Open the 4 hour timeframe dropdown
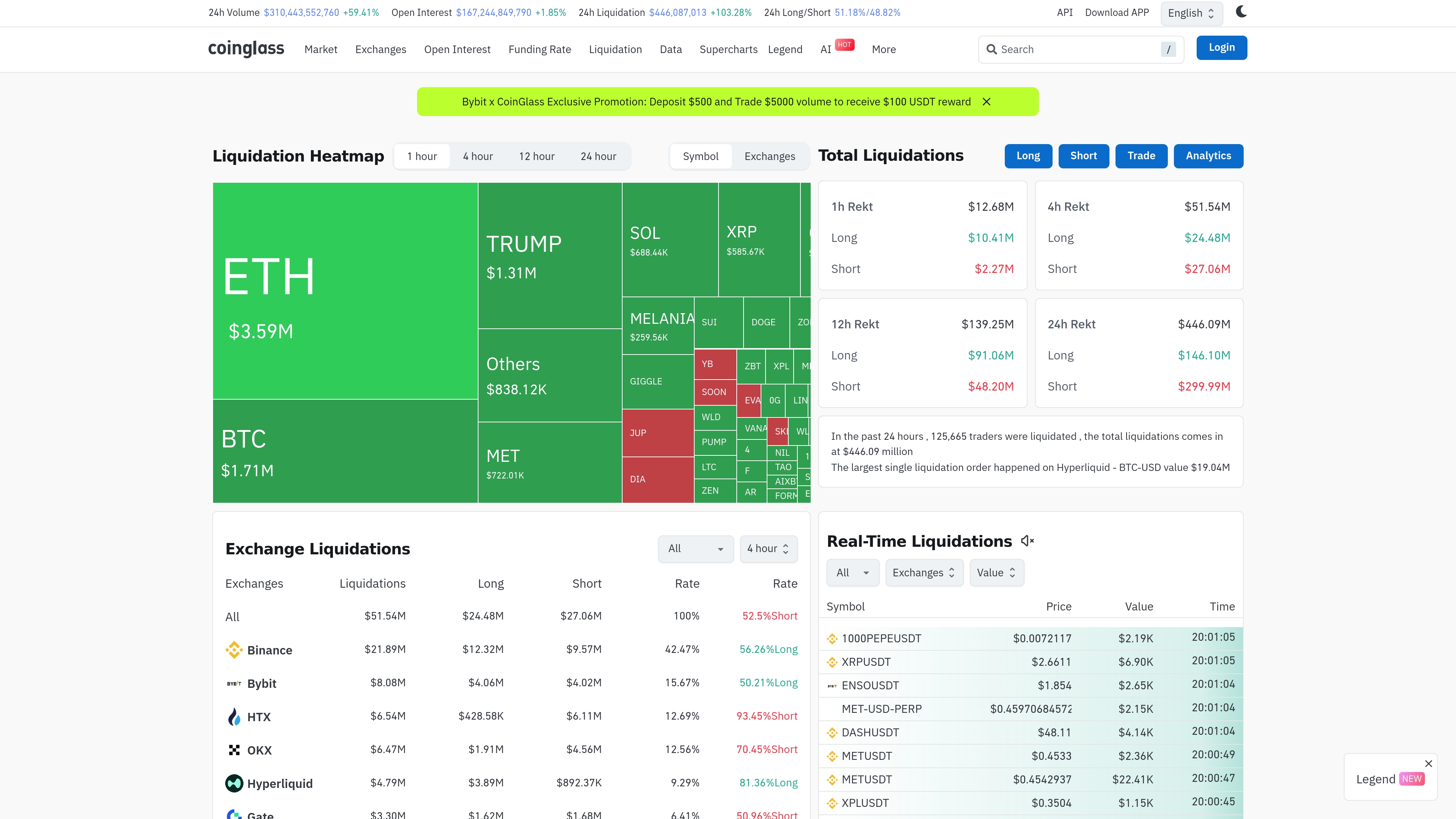Viewport: 1456px width, 819px height. [x=768, y=548]
